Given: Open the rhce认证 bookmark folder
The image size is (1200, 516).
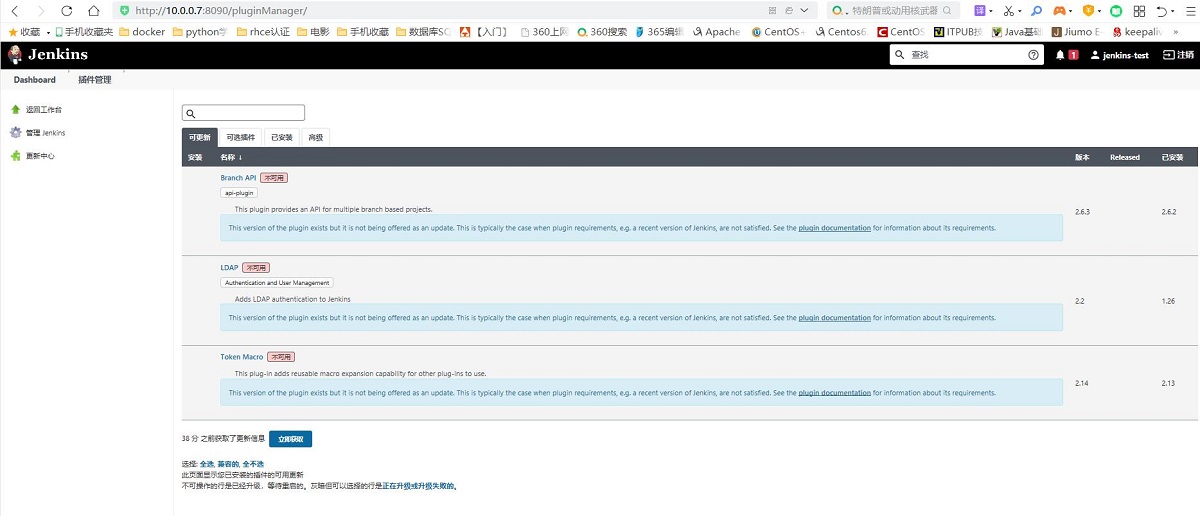Looking at the screenshot, I should 265,32.
